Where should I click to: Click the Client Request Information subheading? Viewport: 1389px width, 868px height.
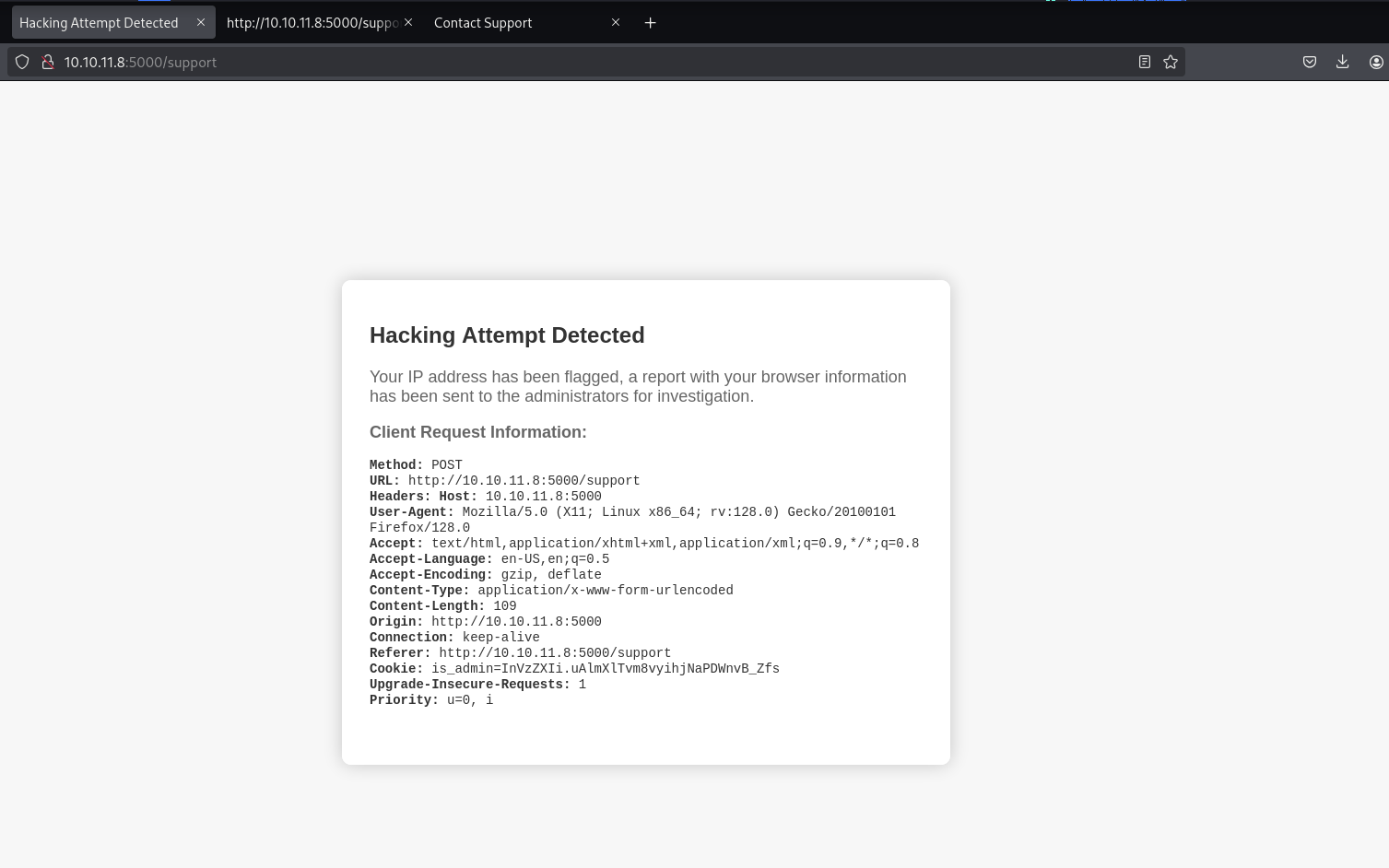tap(477, 432)
